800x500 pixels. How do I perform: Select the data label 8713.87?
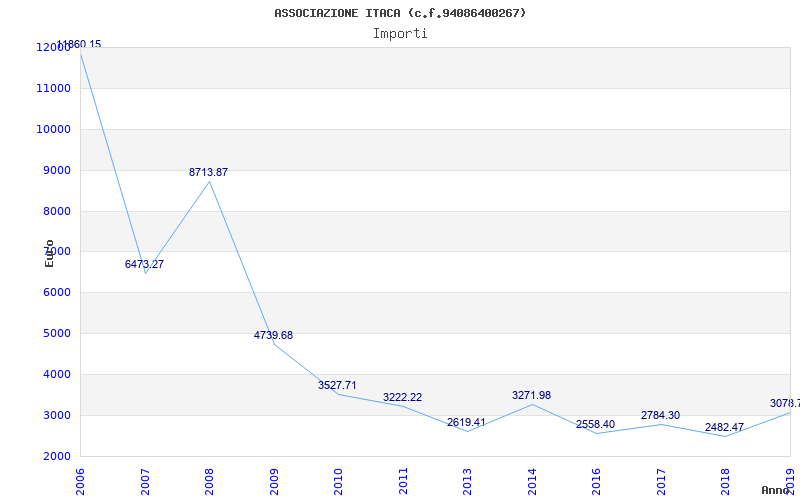click(208, 172)
